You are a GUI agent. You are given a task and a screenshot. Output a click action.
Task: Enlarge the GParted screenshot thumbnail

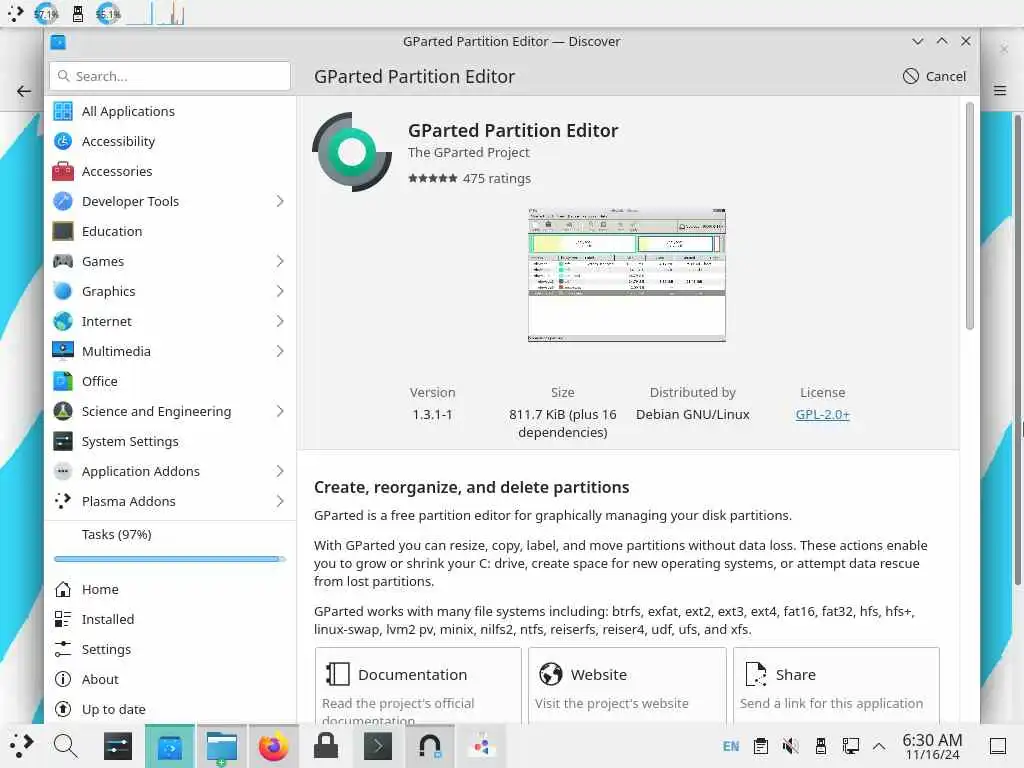[626, 275]
